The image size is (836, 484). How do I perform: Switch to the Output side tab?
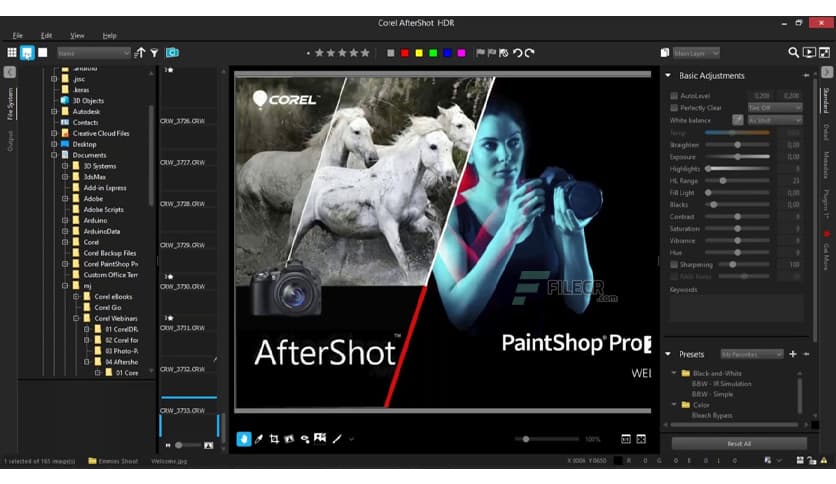[x=10, y=141]
